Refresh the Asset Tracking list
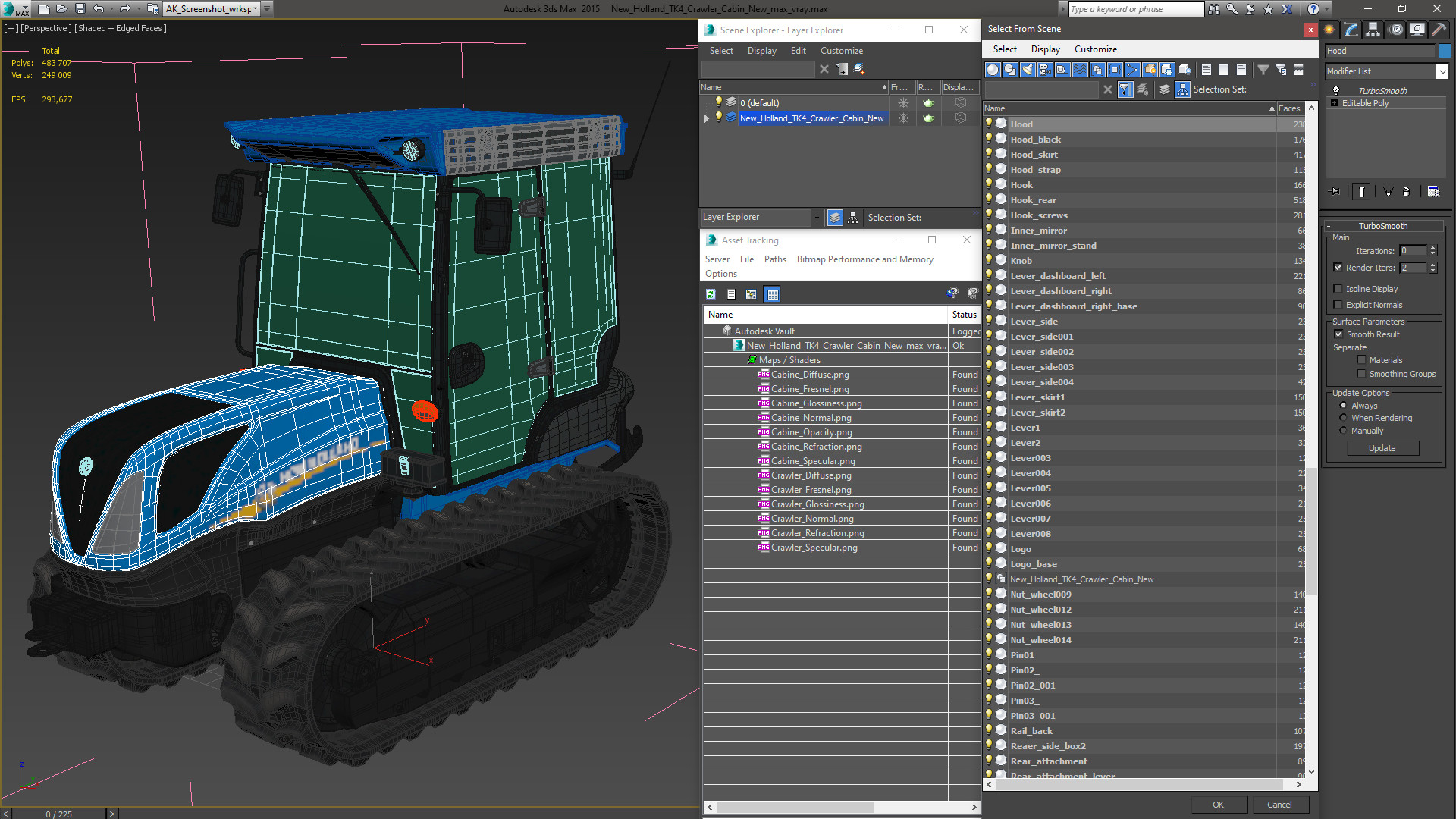This screenshot has width=1456, height=819. pyautogui.click(x=711, y=294)
